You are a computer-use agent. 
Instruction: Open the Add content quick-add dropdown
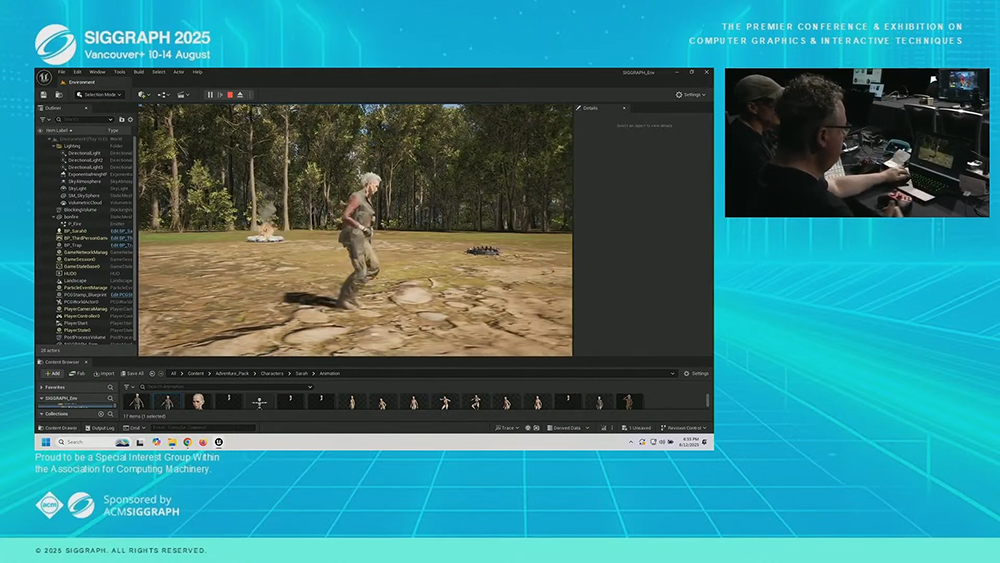144,94
